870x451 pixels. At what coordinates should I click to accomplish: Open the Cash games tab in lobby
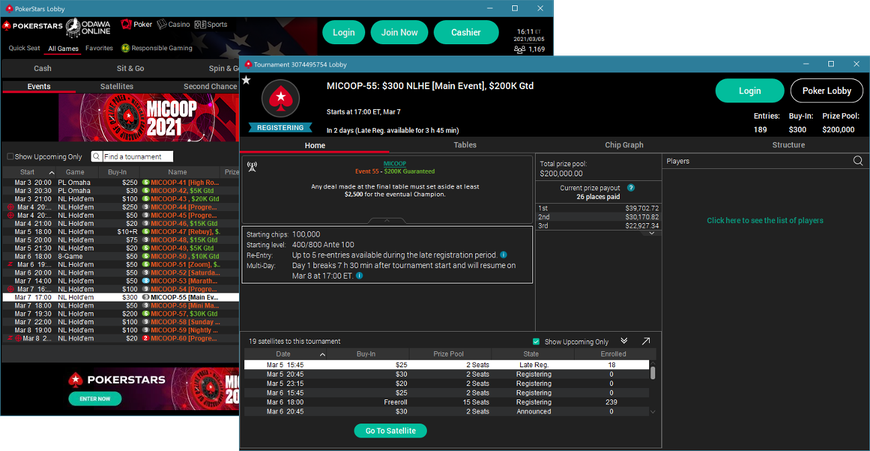[x=43, y=68]
